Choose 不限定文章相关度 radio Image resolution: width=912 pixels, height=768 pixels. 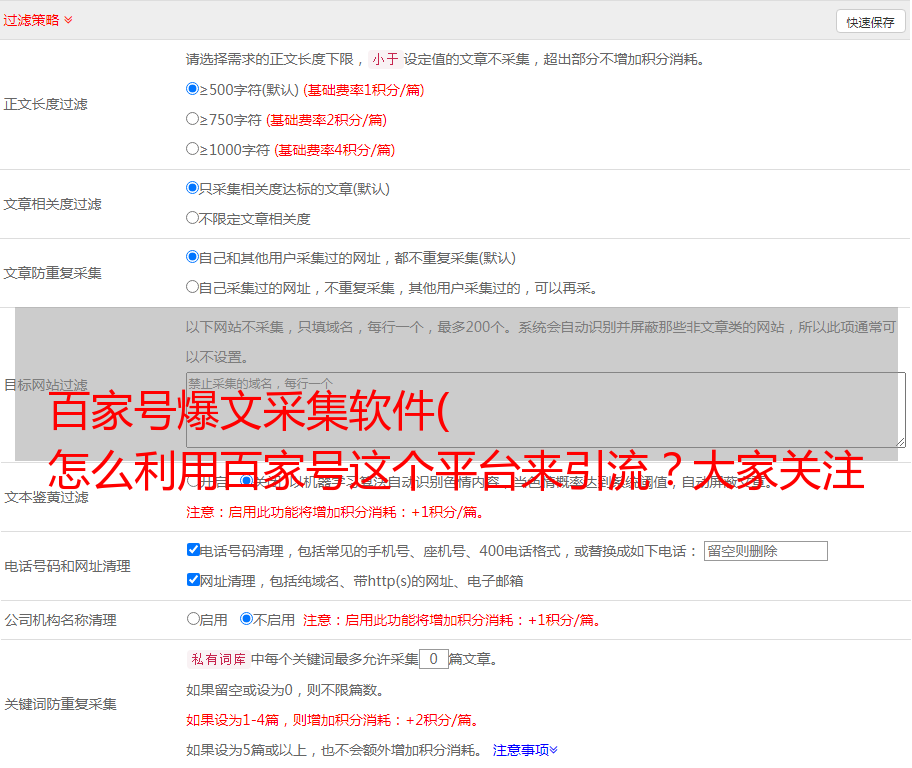(192, 218)
